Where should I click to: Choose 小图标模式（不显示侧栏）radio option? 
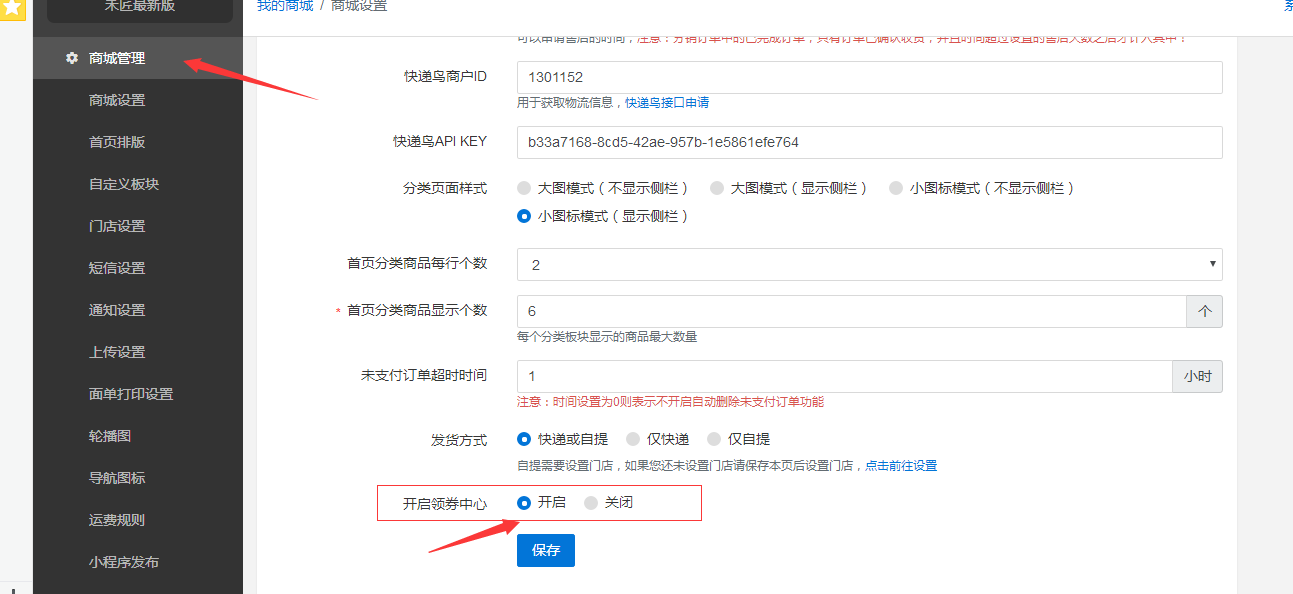coord(896,188)
